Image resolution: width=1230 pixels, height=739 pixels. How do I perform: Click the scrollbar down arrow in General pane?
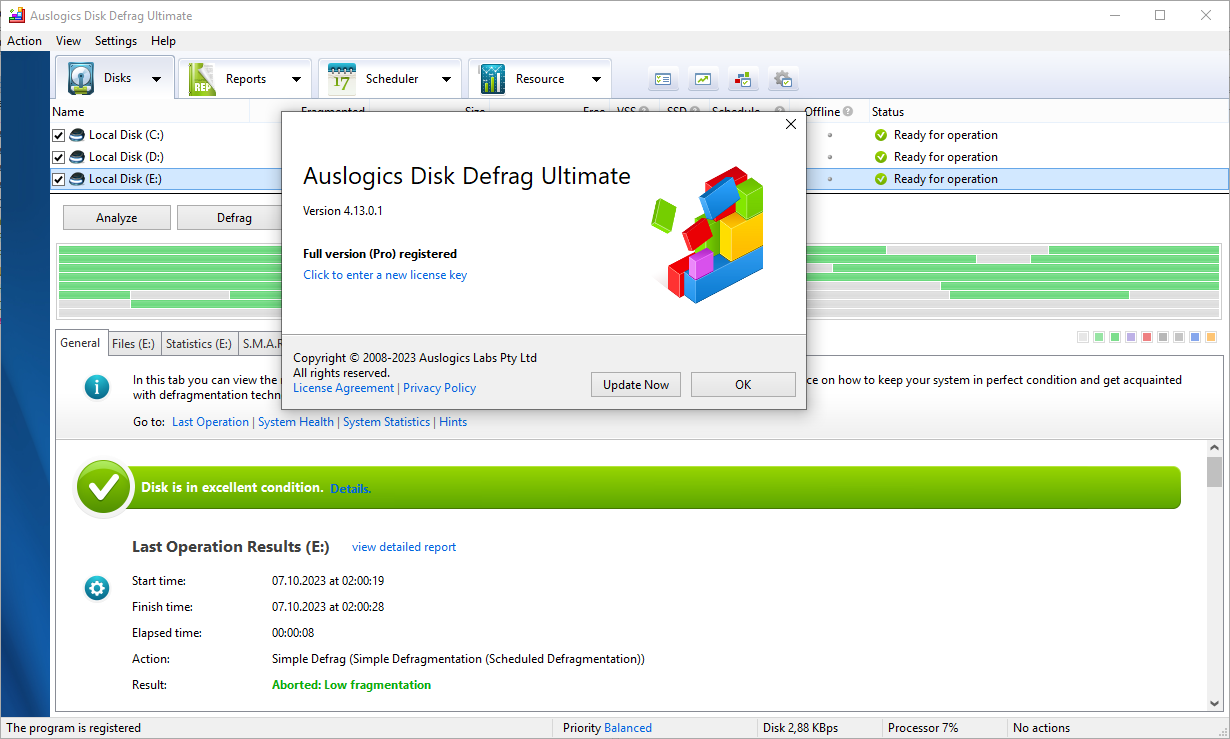tap(1214, 705)
